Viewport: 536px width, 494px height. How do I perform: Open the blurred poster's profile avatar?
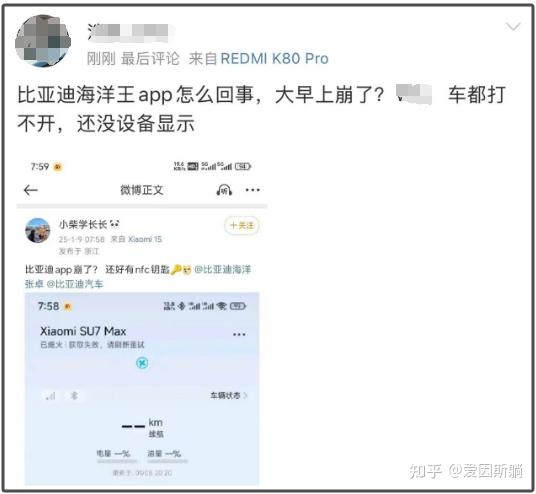pos(43,41)
